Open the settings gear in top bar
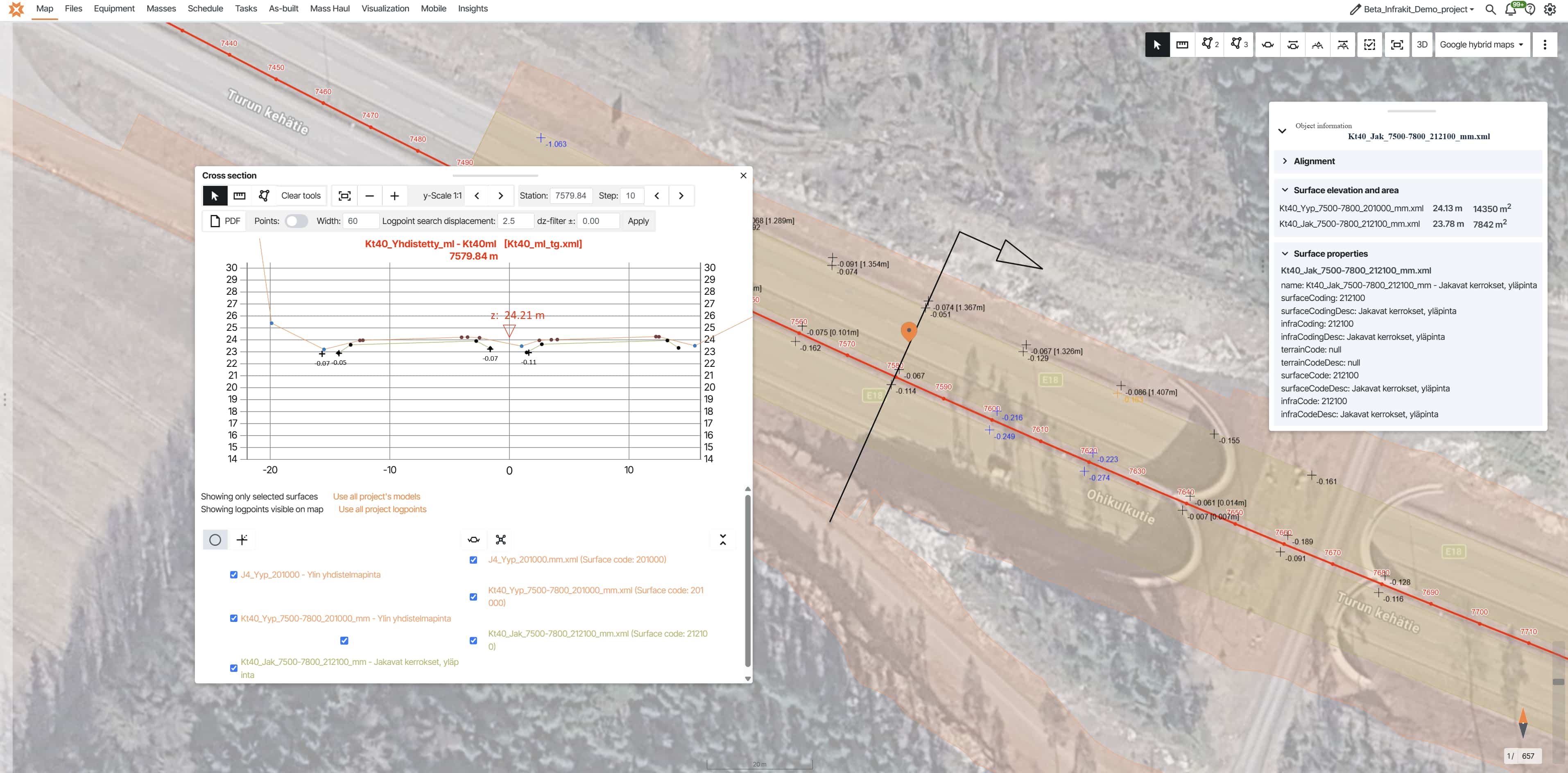This screenshot has width=1568, height=773. 1550,9
